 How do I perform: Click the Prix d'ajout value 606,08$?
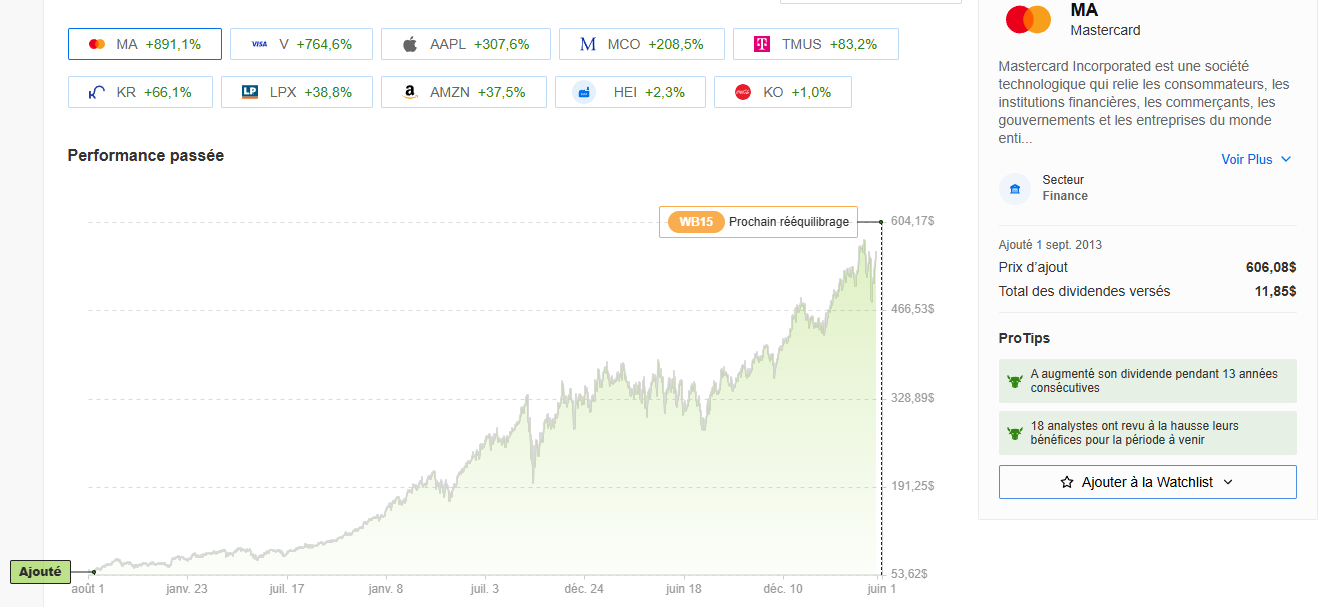click(x=1270, y=267)
